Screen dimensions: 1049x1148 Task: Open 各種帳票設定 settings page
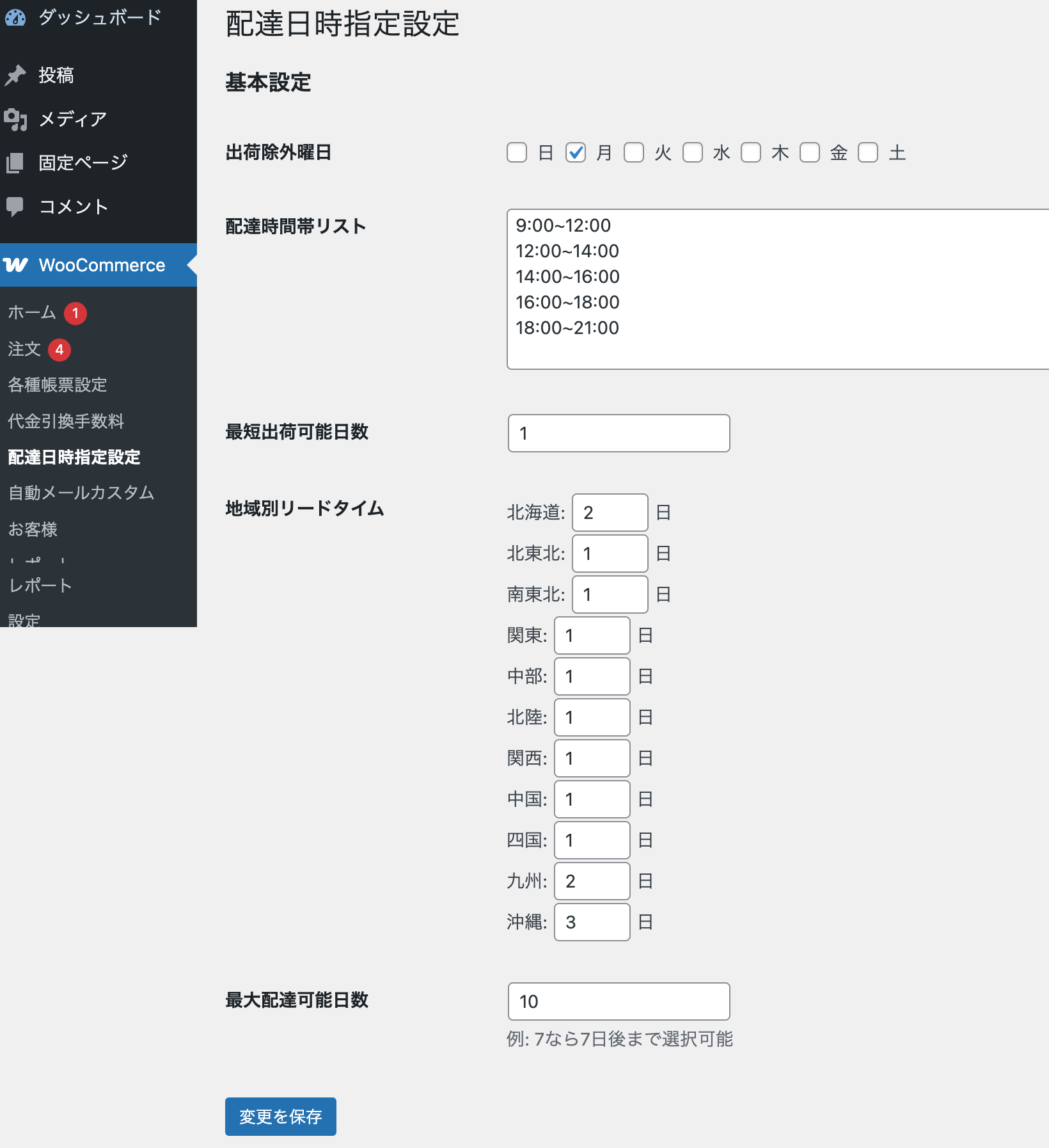58,385
